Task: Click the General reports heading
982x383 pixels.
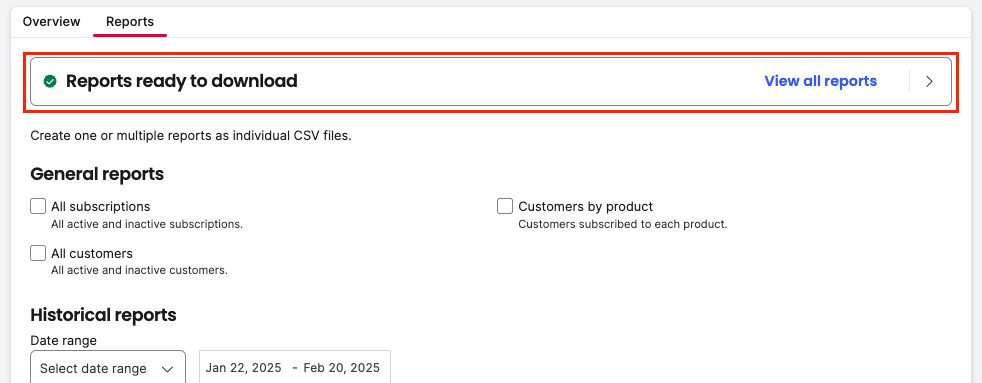Action: [97, 174]
